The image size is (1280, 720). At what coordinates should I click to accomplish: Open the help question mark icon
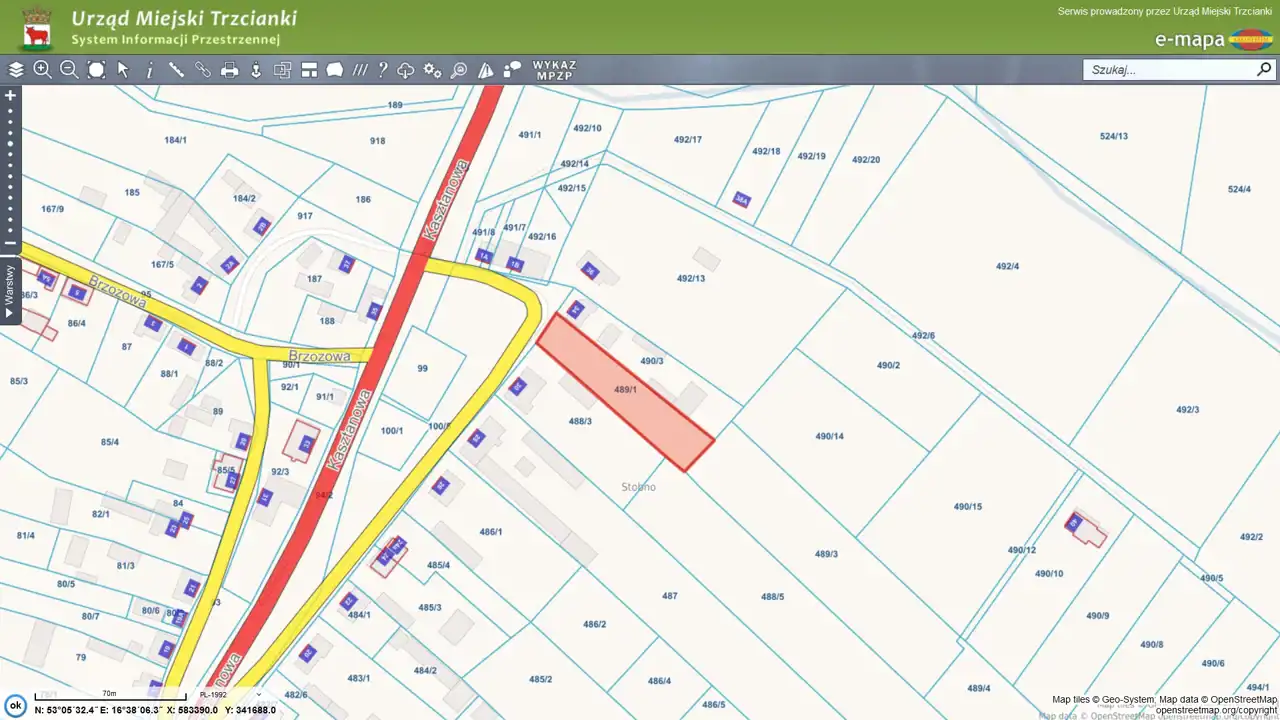pyautogui.click(x=382, y=70)
